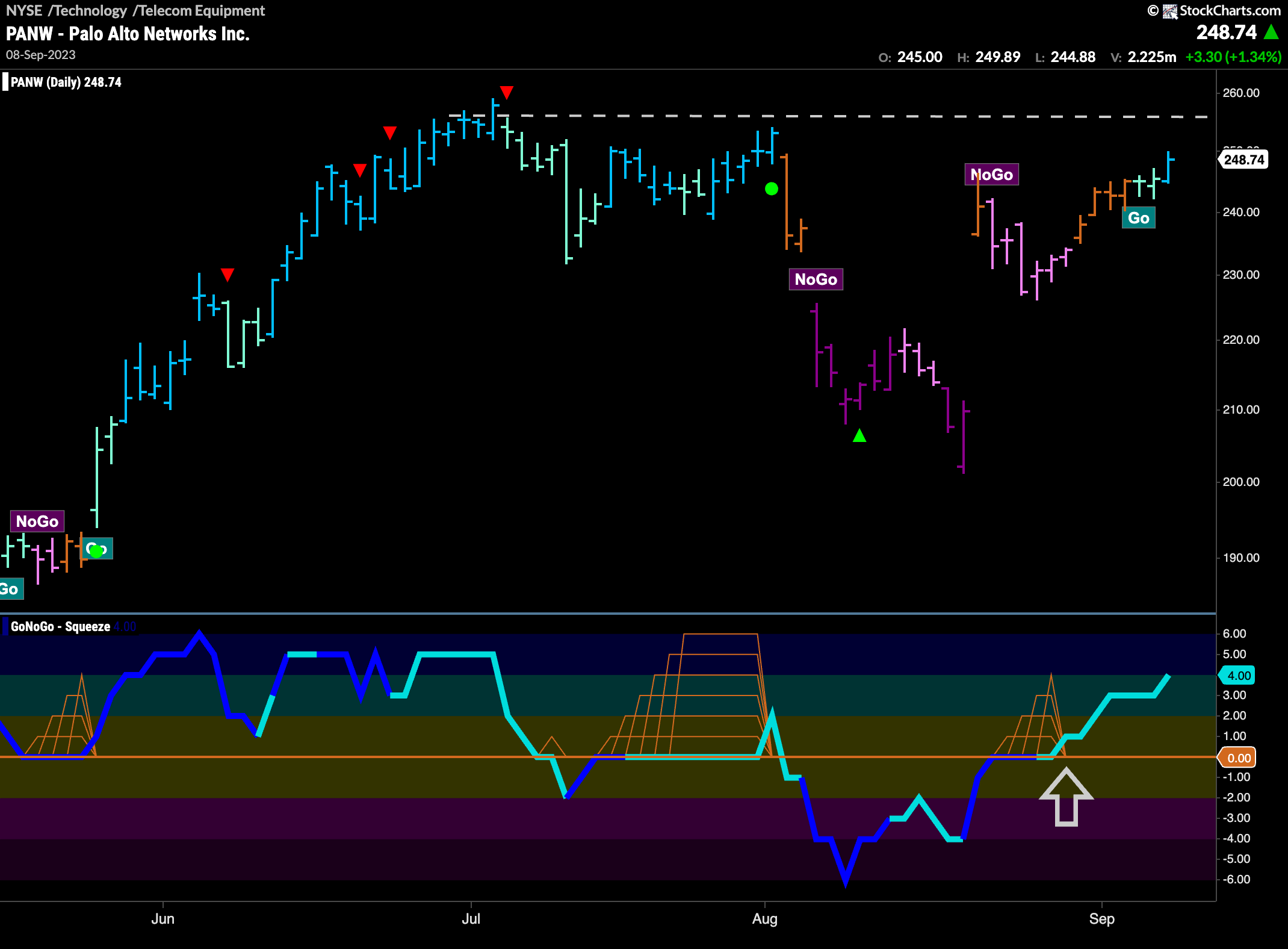Click the green circle on the Go label near 190.00
Screen dimensions: 1288x949
coord(96,551)
